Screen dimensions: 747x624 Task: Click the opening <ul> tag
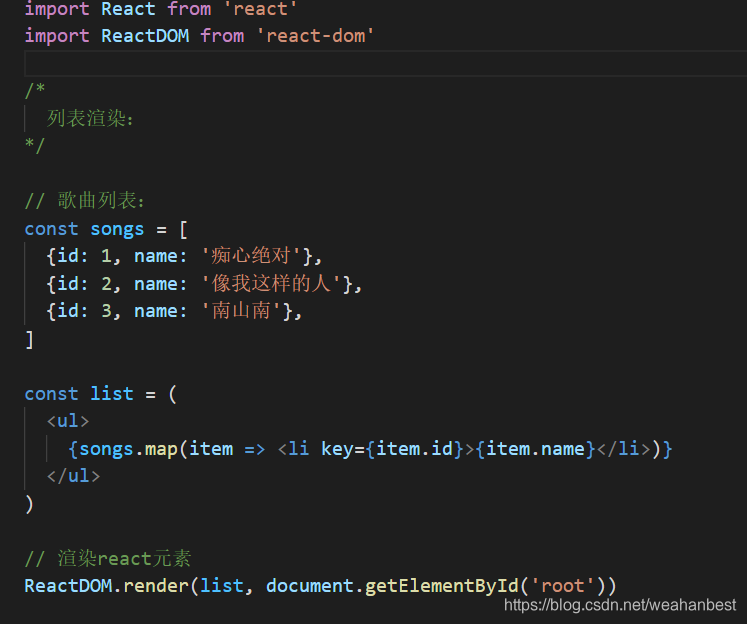pos(68,421)
